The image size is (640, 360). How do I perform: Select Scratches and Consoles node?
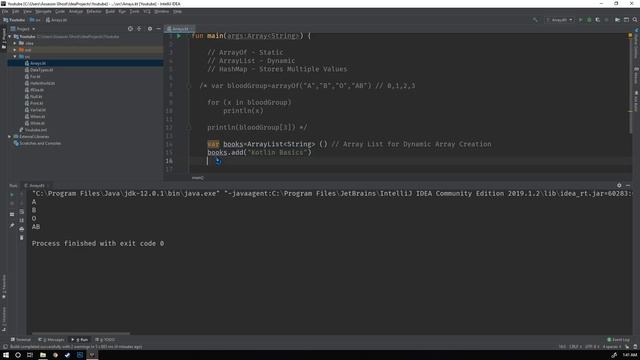click(37, 143)
